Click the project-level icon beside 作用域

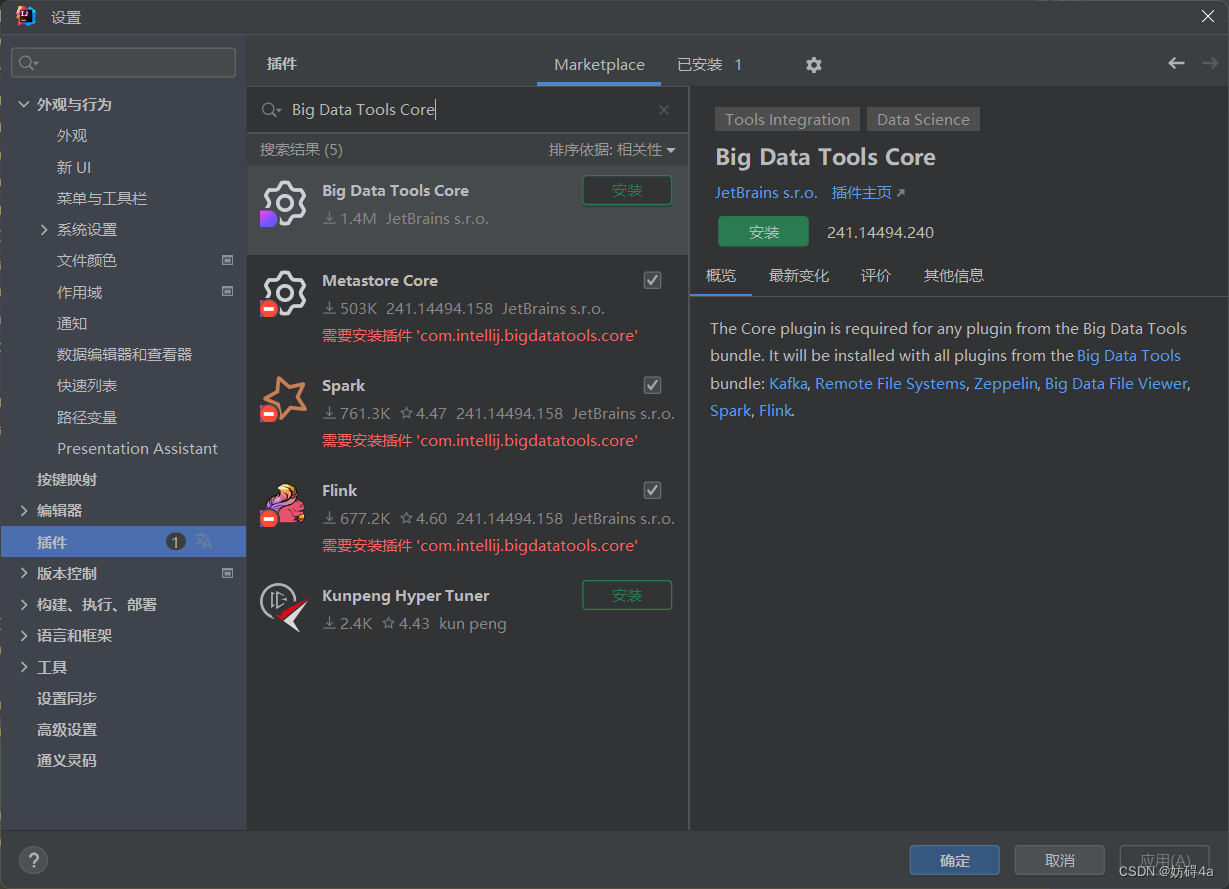(227, 292)
